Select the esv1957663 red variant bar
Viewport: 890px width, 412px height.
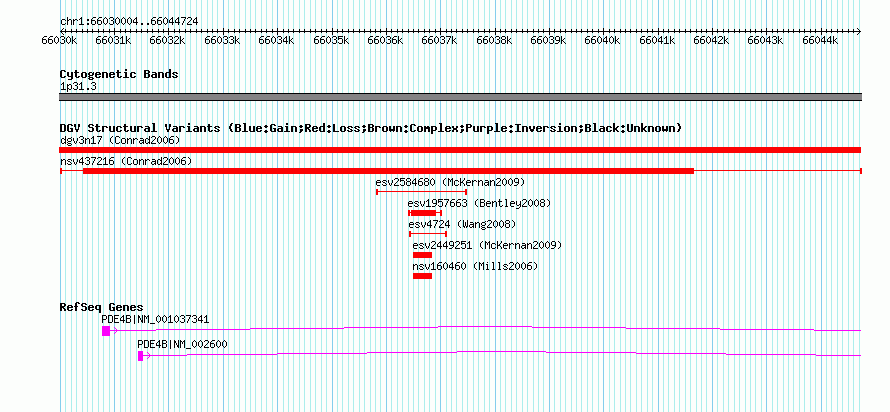tap(425, 213)
